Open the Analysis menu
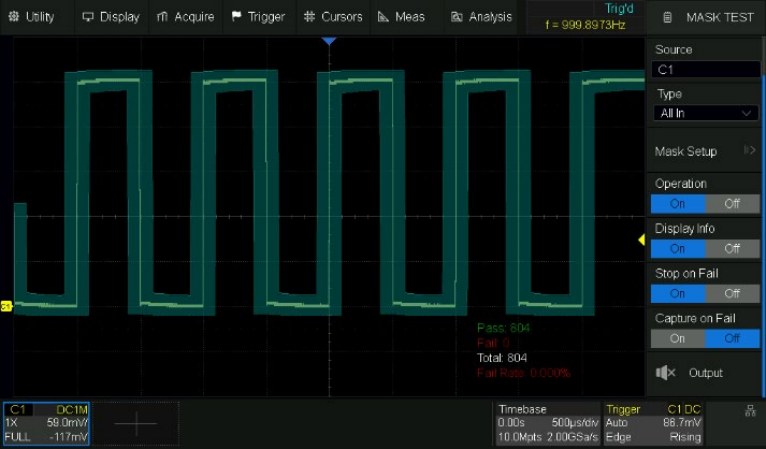The image size is (766, 449). 481,17
